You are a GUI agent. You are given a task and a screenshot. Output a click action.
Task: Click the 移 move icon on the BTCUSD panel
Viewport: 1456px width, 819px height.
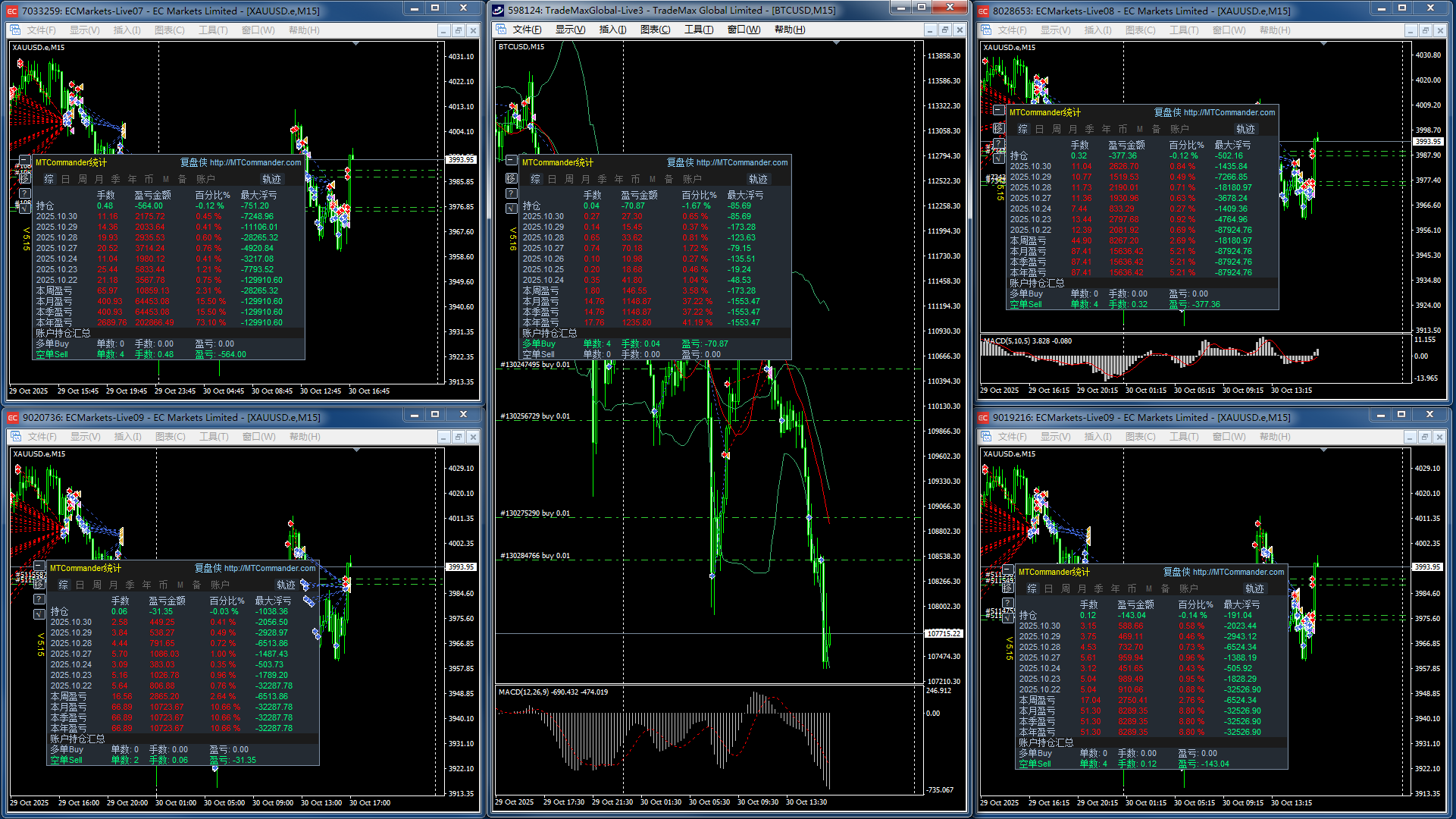coord(512,178)
